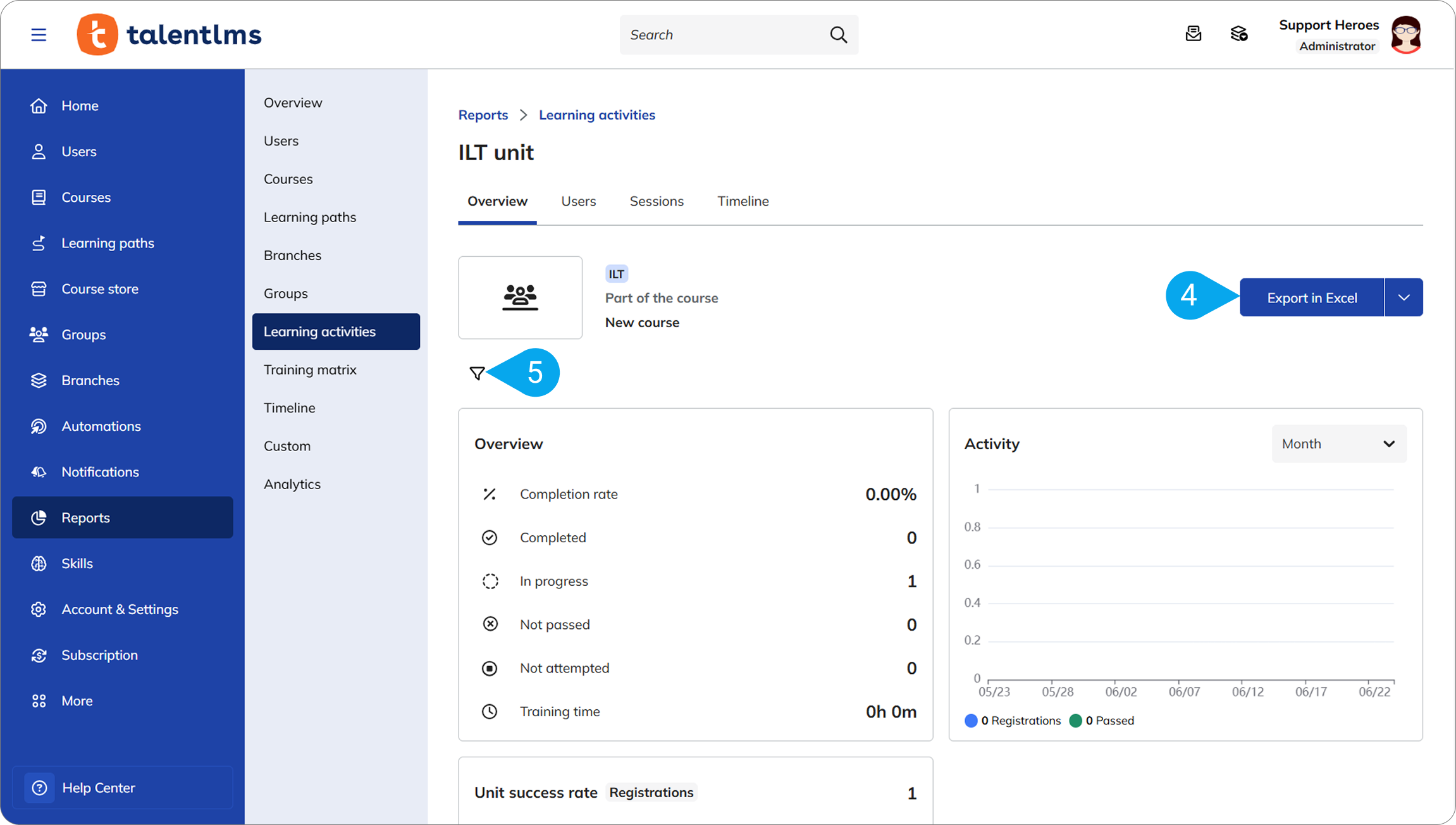Image resolution: width=1456 pixels, height=825 pixels.
Task: Click the Training time clock icon
Action: click(x=490, y=712)
